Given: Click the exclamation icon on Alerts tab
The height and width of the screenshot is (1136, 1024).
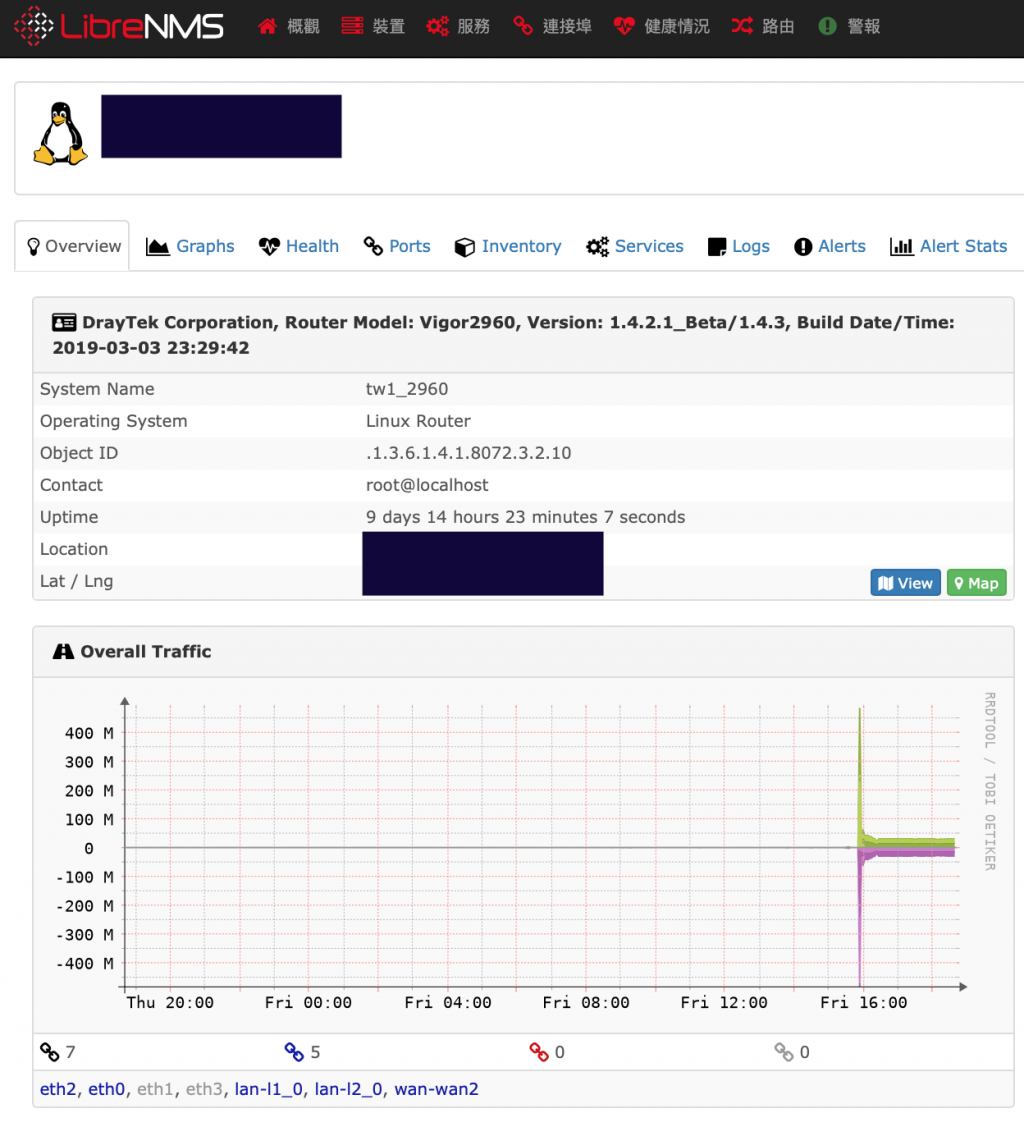Looking at the screenshot, I should pos(803,246).
